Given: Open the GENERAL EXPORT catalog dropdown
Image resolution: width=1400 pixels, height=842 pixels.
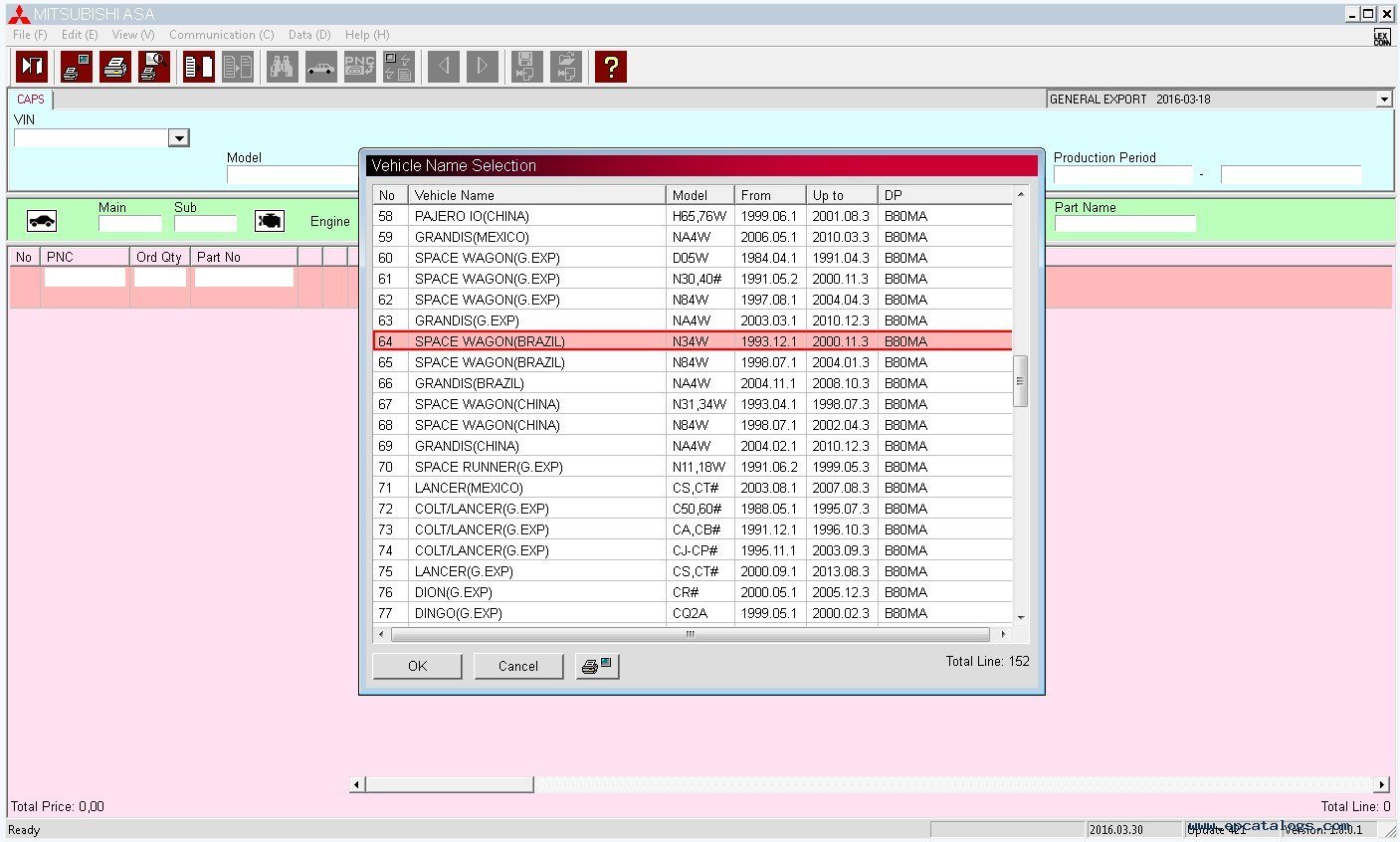Looking at the screenshot, I should pyautogui.click(x=1383, y=100).
